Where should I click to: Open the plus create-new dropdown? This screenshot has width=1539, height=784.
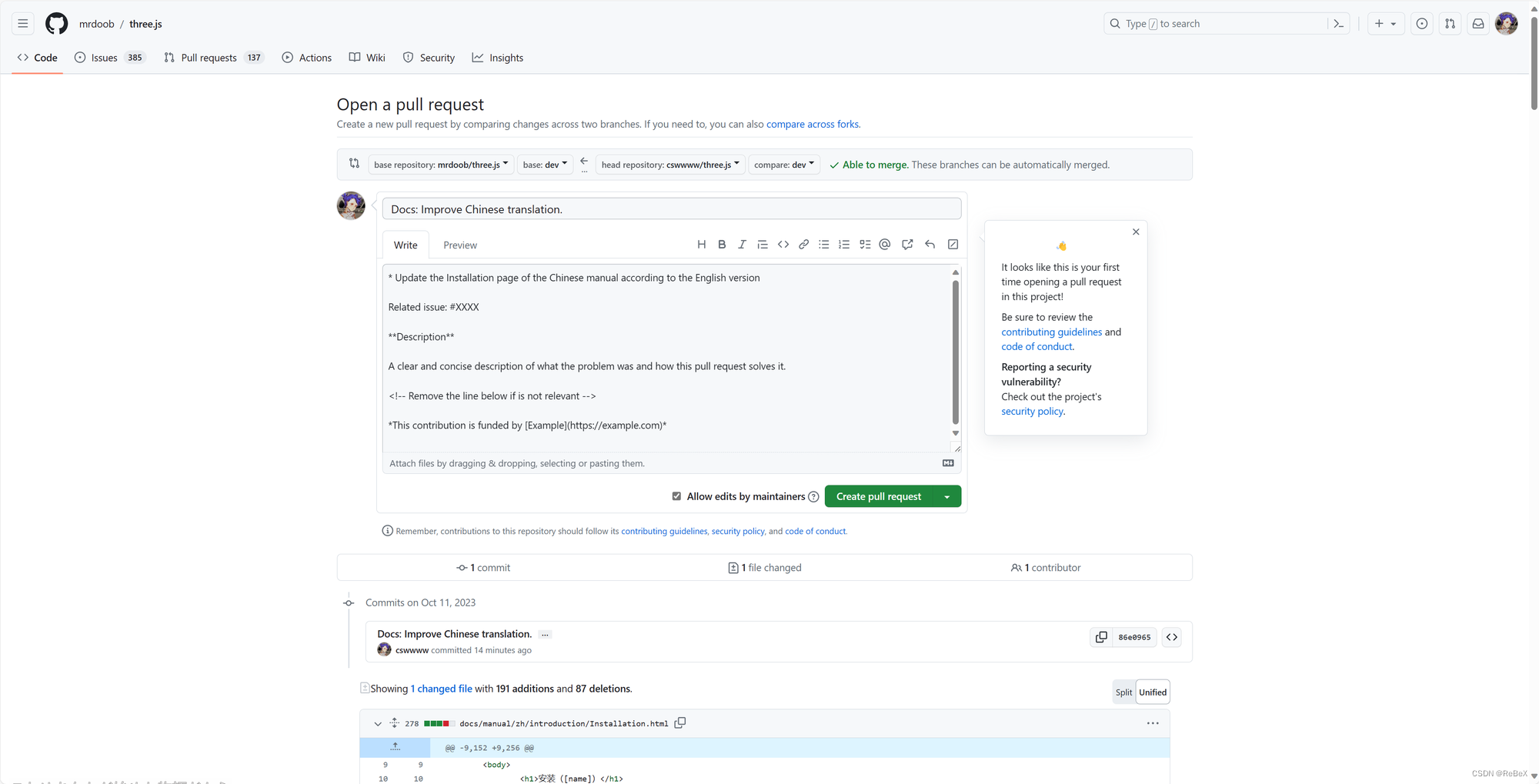click(1385, 24)
